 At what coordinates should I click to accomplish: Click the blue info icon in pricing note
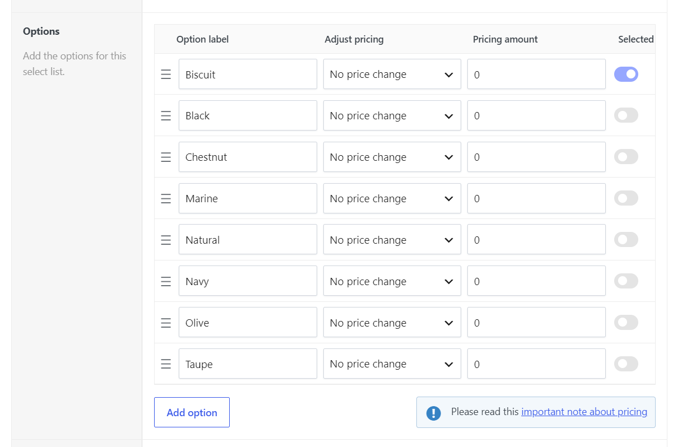(x=434, y=413)
